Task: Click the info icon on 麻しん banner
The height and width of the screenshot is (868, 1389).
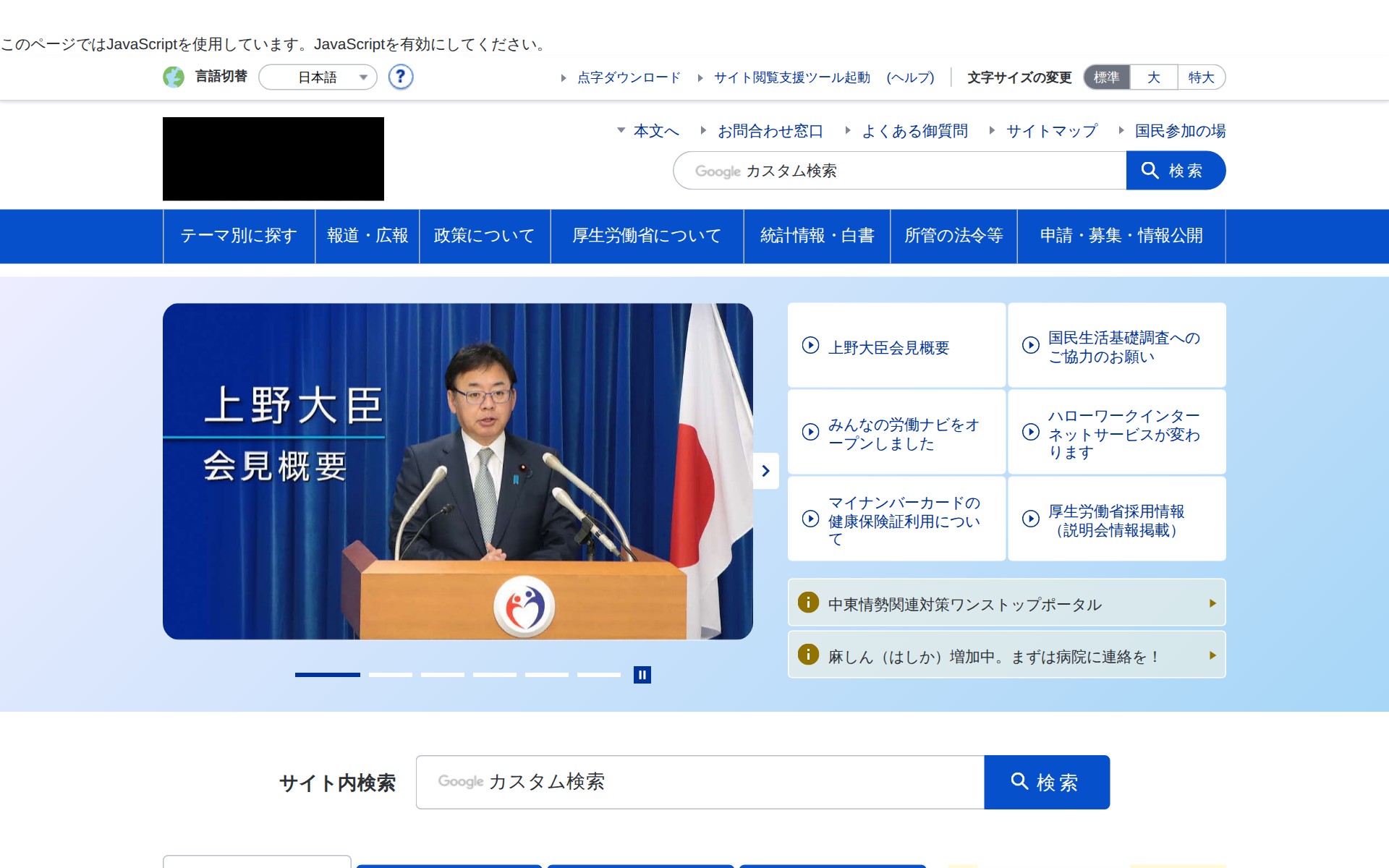Action: 808,655
